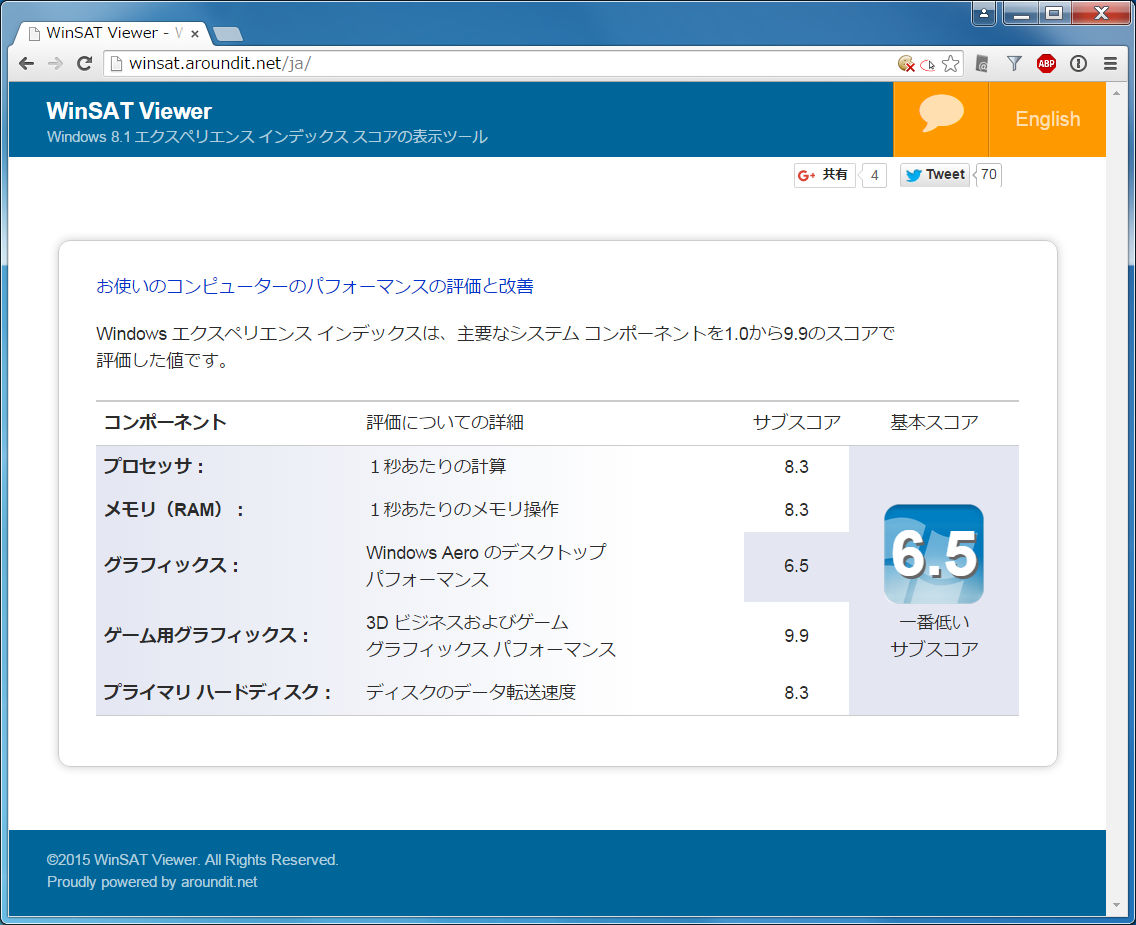1136x925 pixels.
Task: Open the performance evaluation and improvement link
Action: [314, 286]
